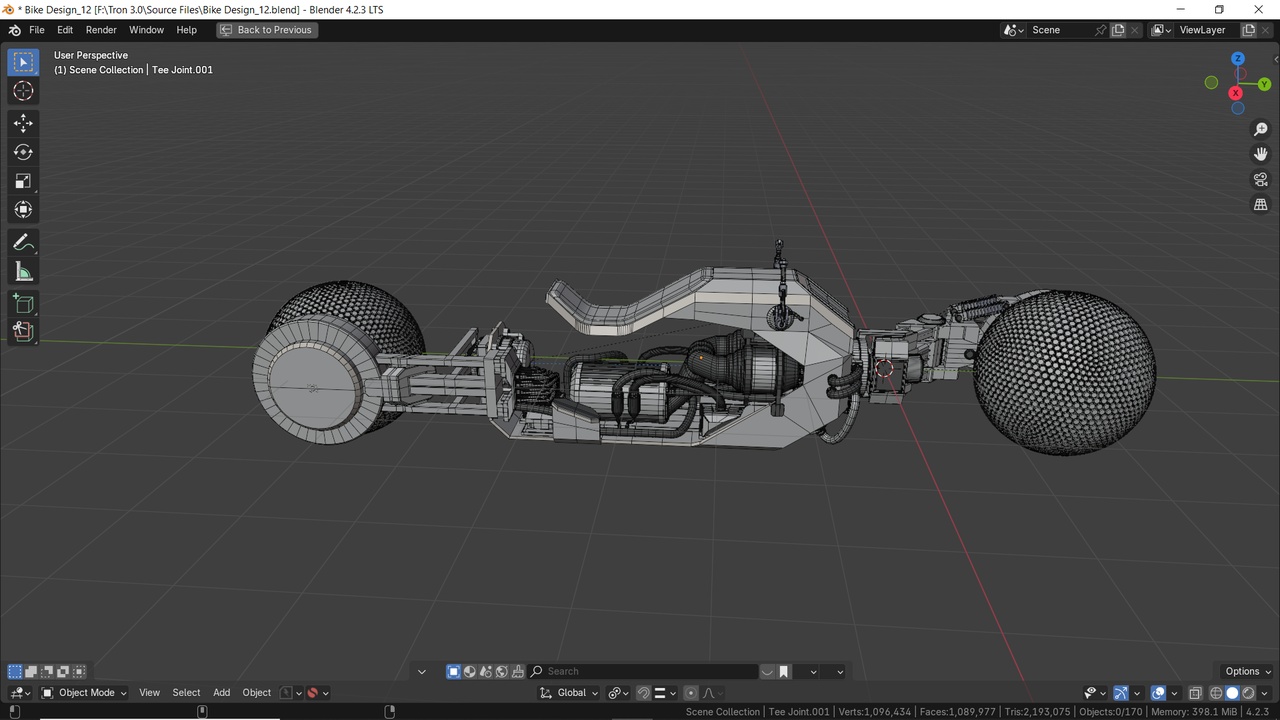This screenshot has height=720, width=1280.
Task: Toggle bookmark filter beside search field
Action: coord(784,672)
